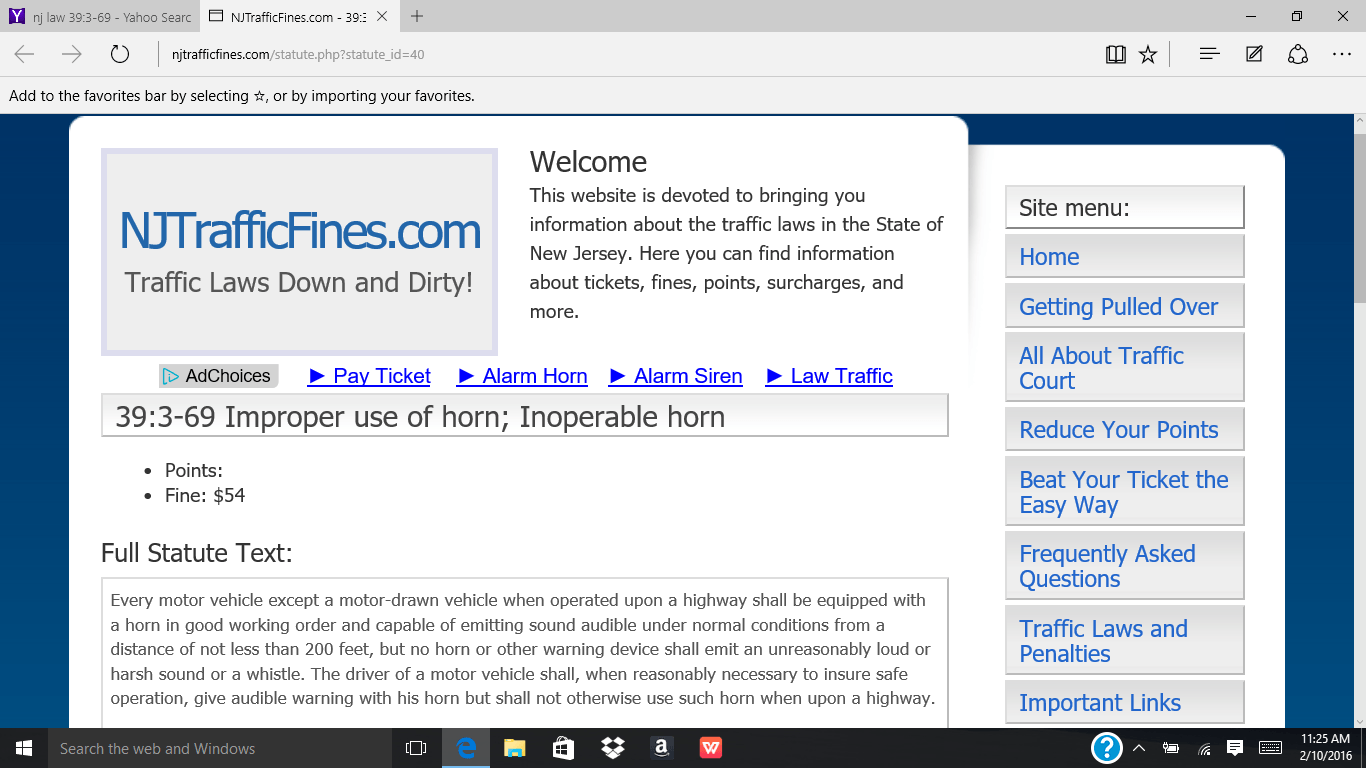The width and height of the screenshot is (1366, 768).
Task: Open the Hub lines icon
Action: (x=1209, y=54)
